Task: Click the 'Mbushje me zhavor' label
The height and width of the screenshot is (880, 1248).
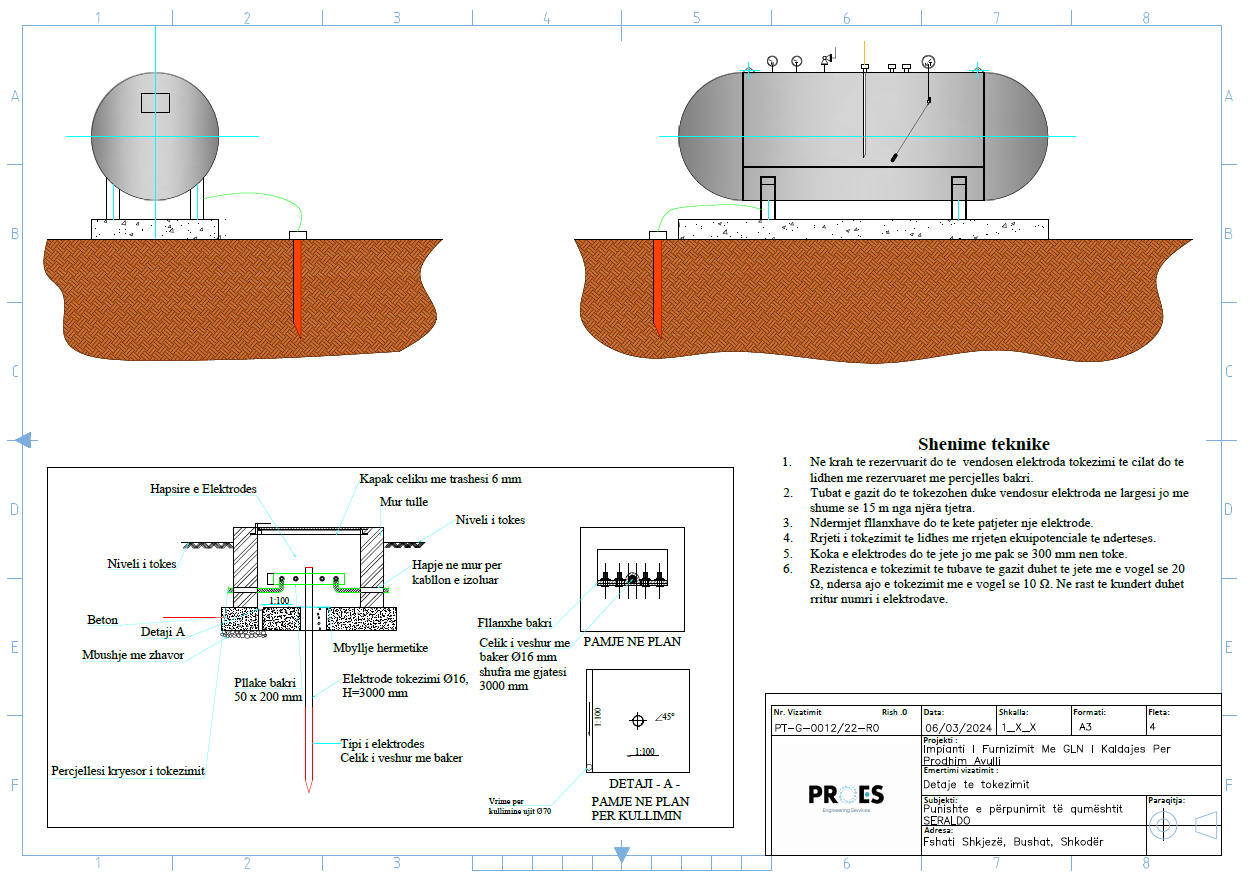Action: coord(133,655)
